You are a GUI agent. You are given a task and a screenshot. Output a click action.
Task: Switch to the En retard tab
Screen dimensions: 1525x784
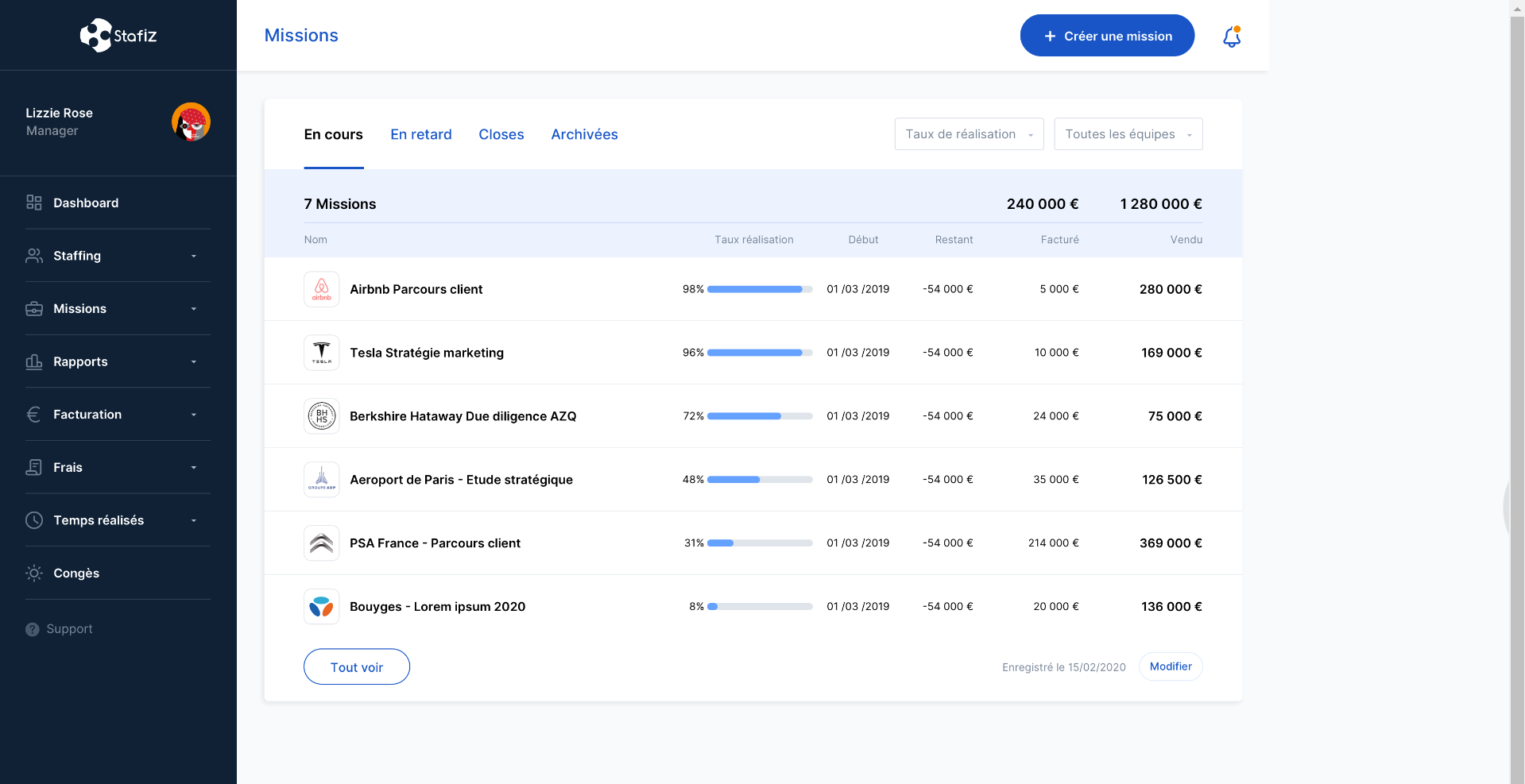coord(421,134)
